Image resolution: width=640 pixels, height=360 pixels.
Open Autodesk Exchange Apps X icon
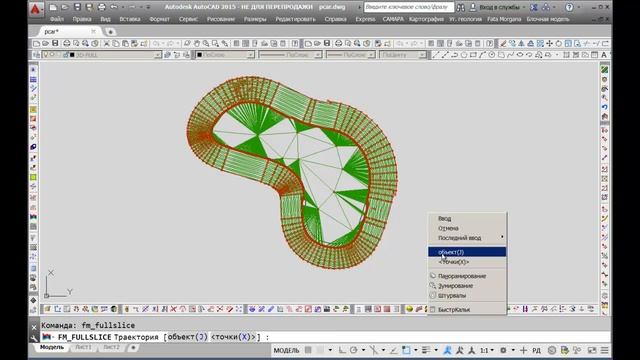coord(533,7)
